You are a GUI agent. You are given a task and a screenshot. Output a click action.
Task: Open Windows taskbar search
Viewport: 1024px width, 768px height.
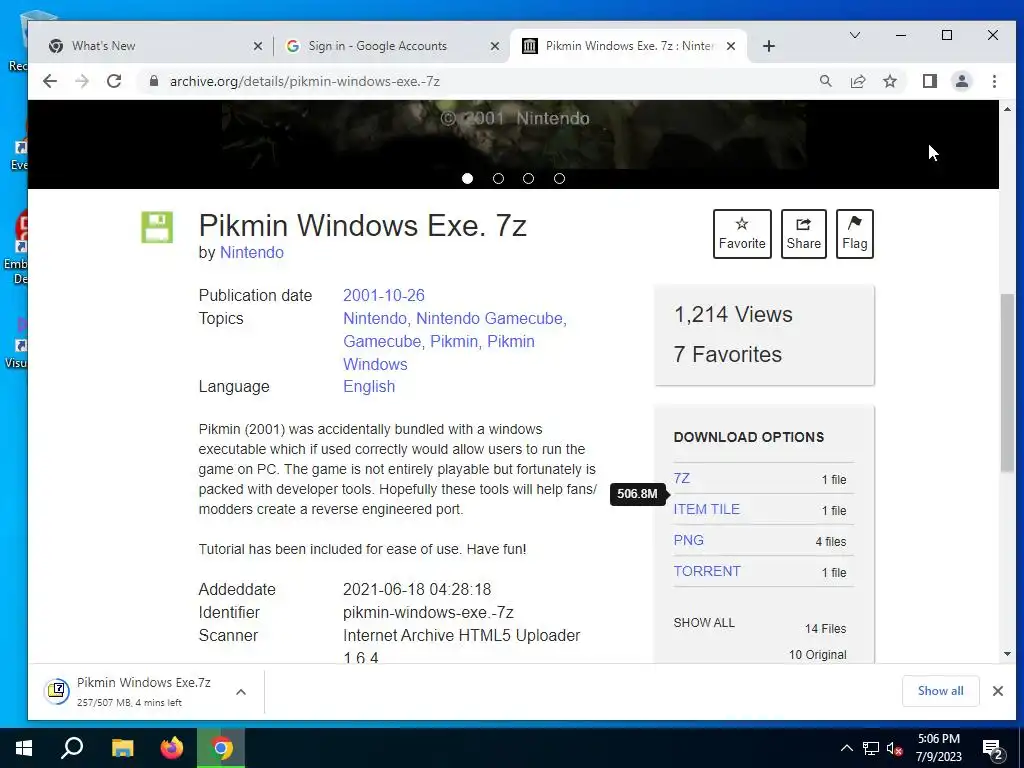coord(72,748)
